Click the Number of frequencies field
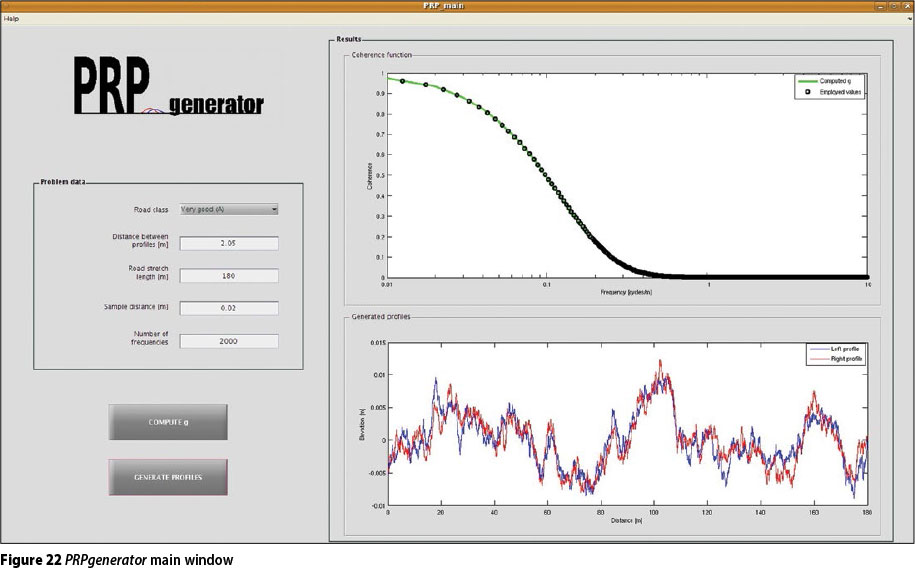The width and height of the screenshot is (915, 568). tap(228, 341)
